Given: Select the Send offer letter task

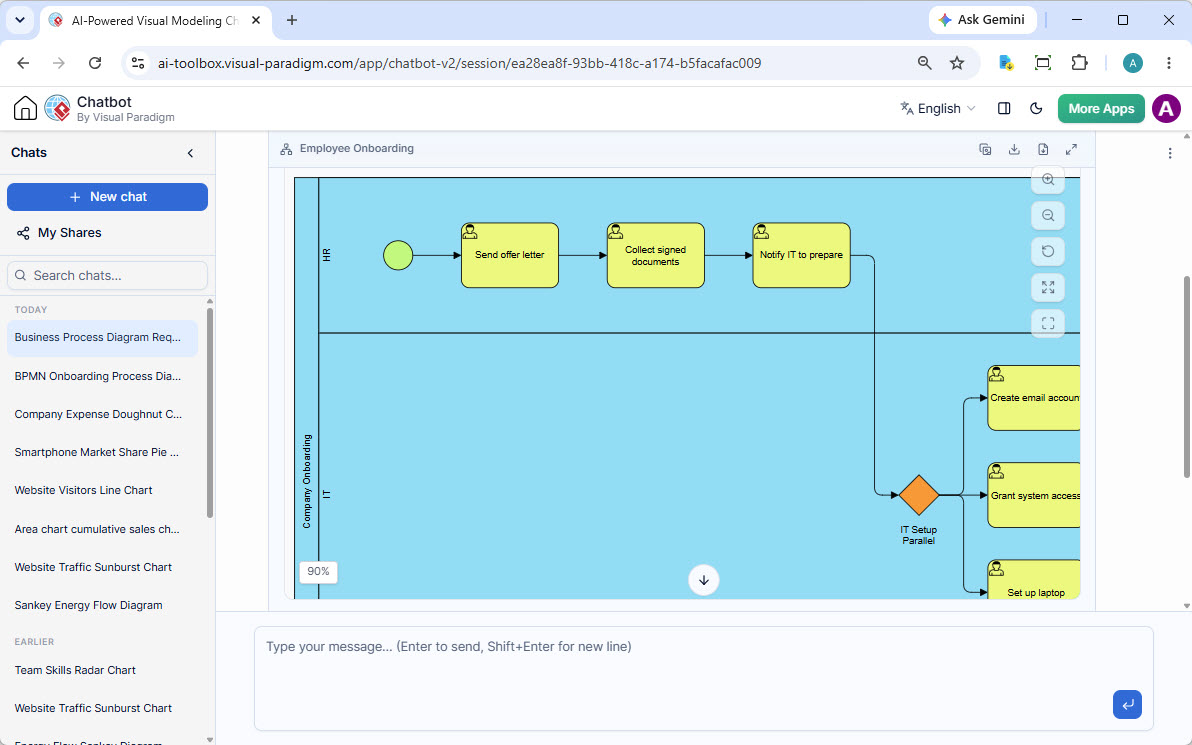Looking at the screenshot, I should [510, 255].
